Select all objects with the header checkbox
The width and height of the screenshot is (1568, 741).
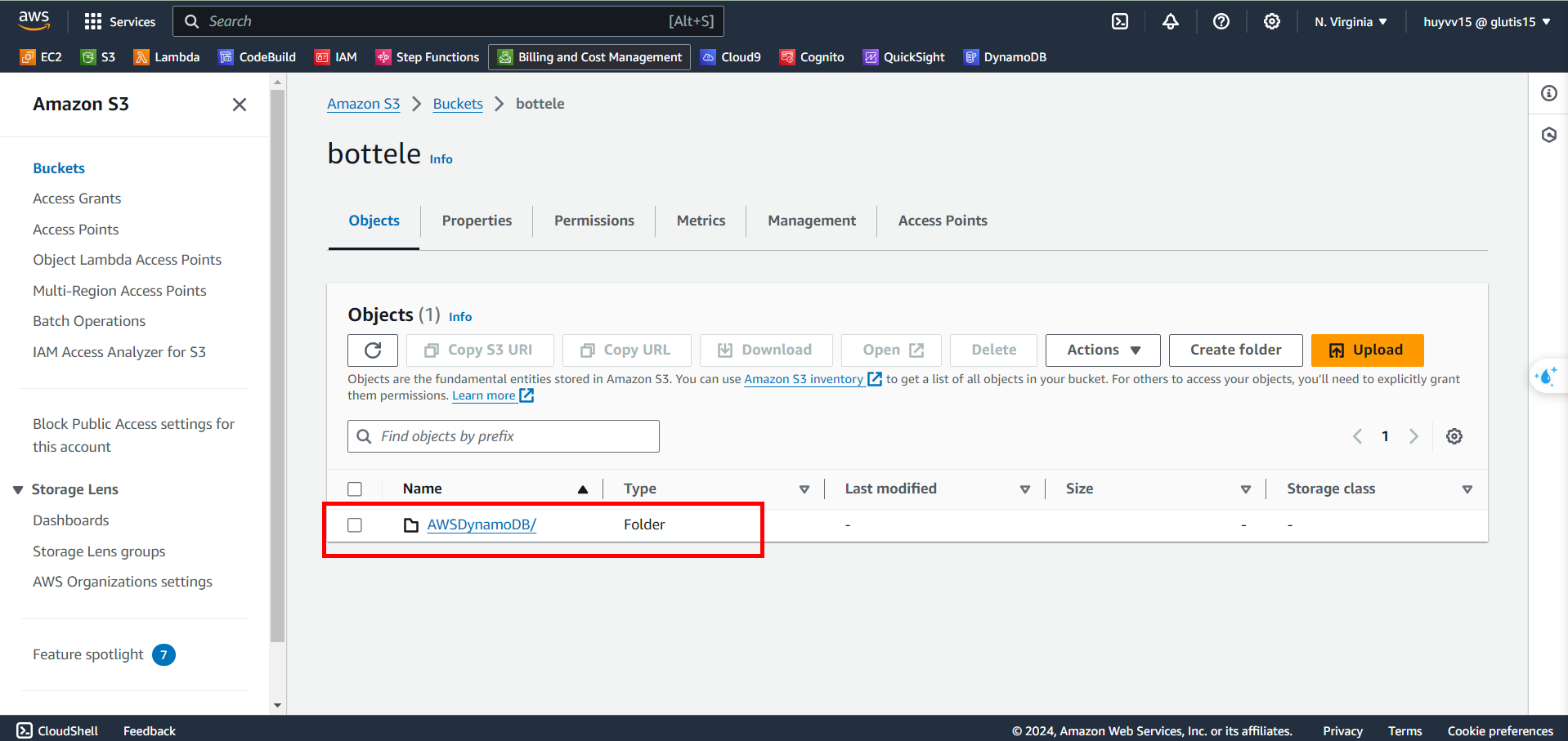click(x=355, y=489)
